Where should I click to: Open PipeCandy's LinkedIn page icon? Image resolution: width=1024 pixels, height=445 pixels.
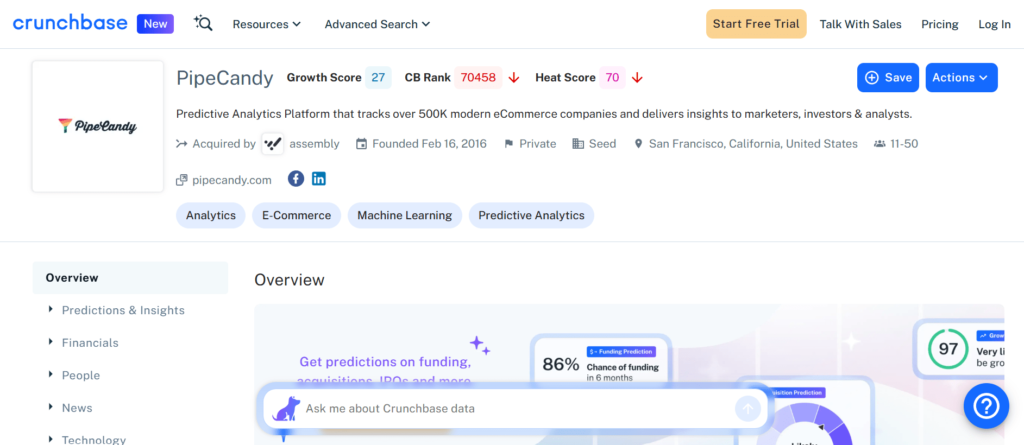pos(319,179)
